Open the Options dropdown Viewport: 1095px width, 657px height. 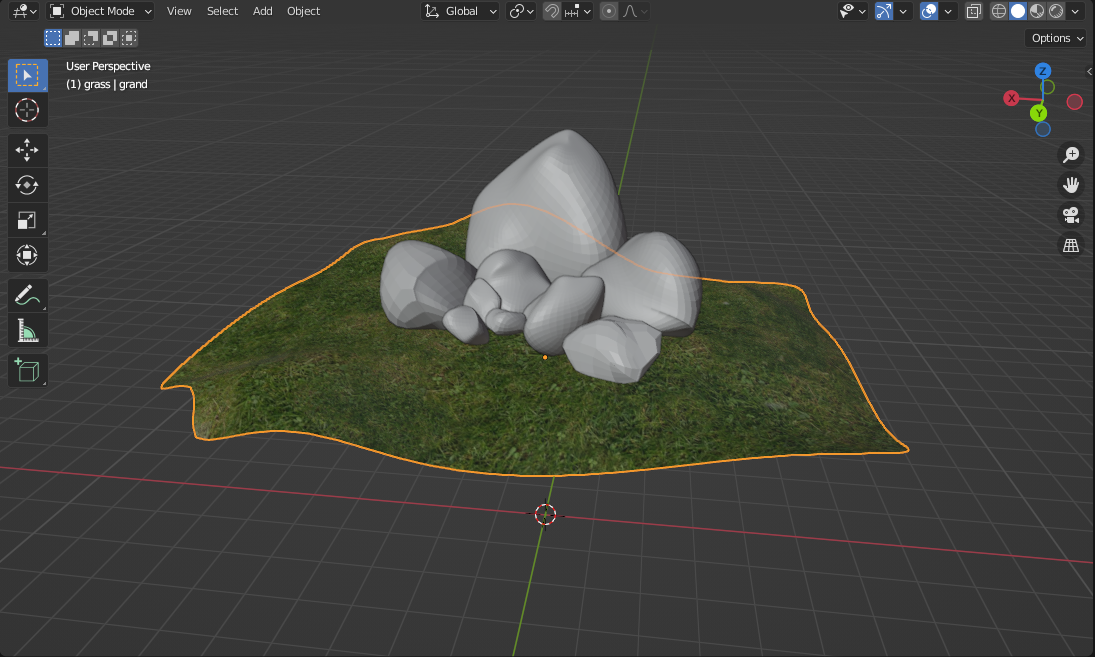point(1057,38)
